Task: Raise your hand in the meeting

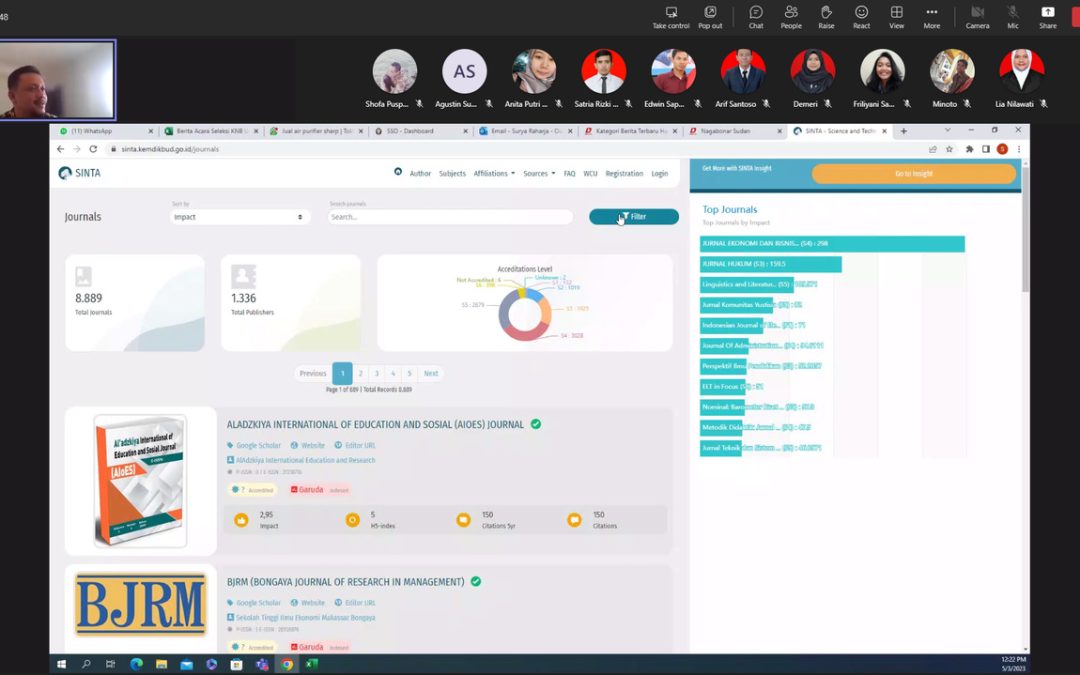Action: pos(826,17)
